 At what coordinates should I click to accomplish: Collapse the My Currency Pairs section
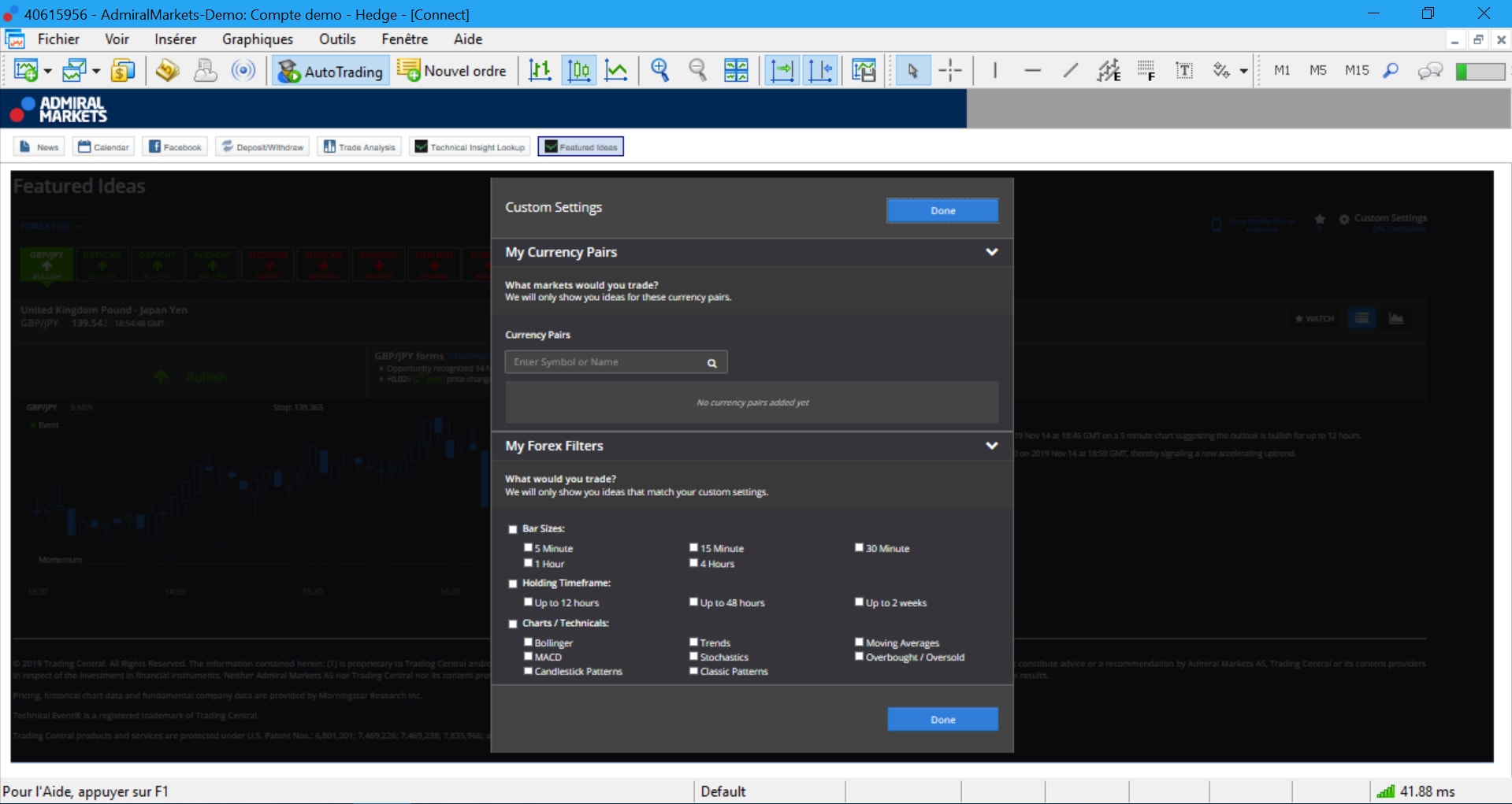tap(992, 252)
